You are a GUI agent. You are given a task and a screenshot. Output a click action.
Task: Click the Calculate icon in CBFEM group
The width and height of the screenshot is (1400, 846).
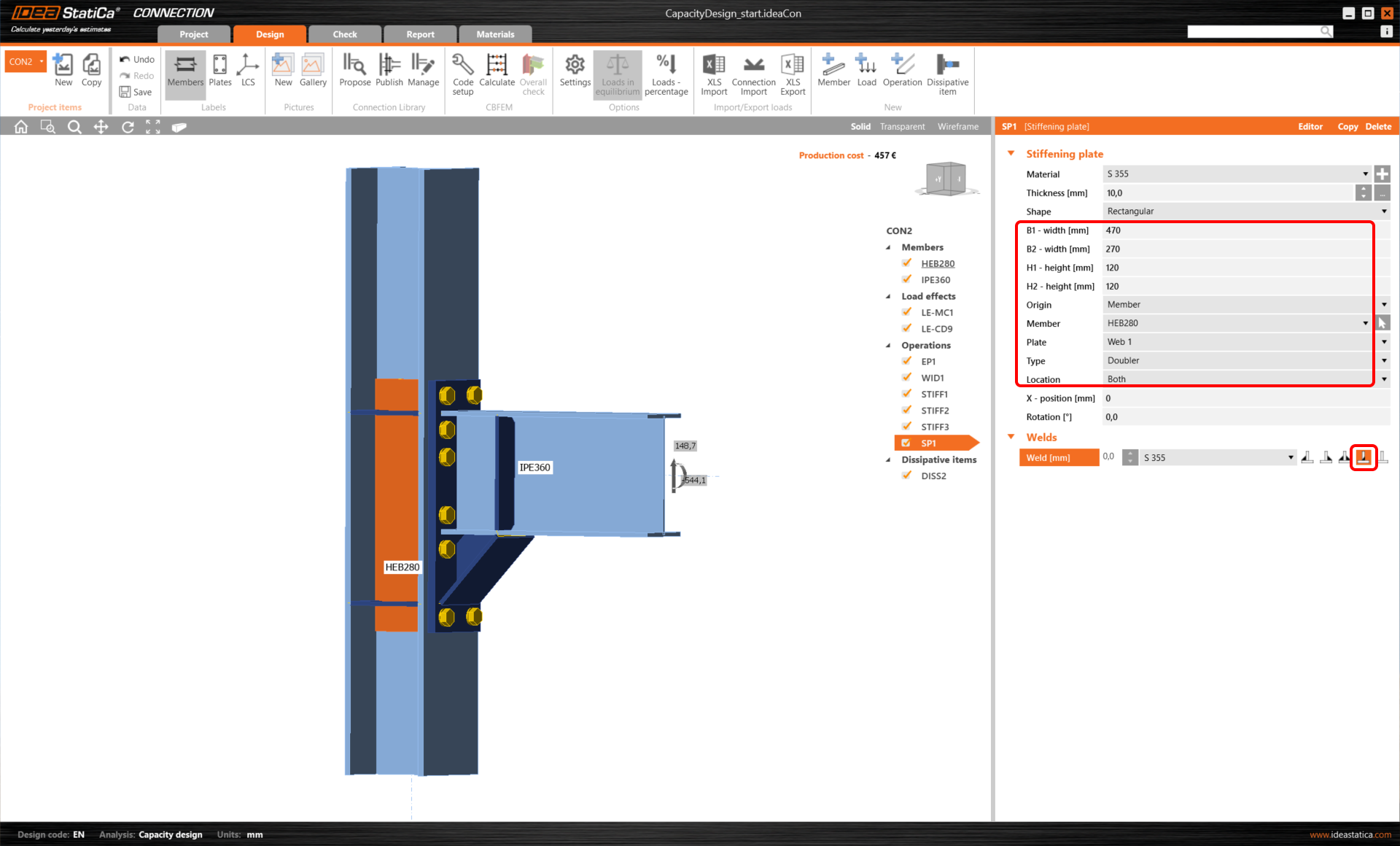coord(497,73)
